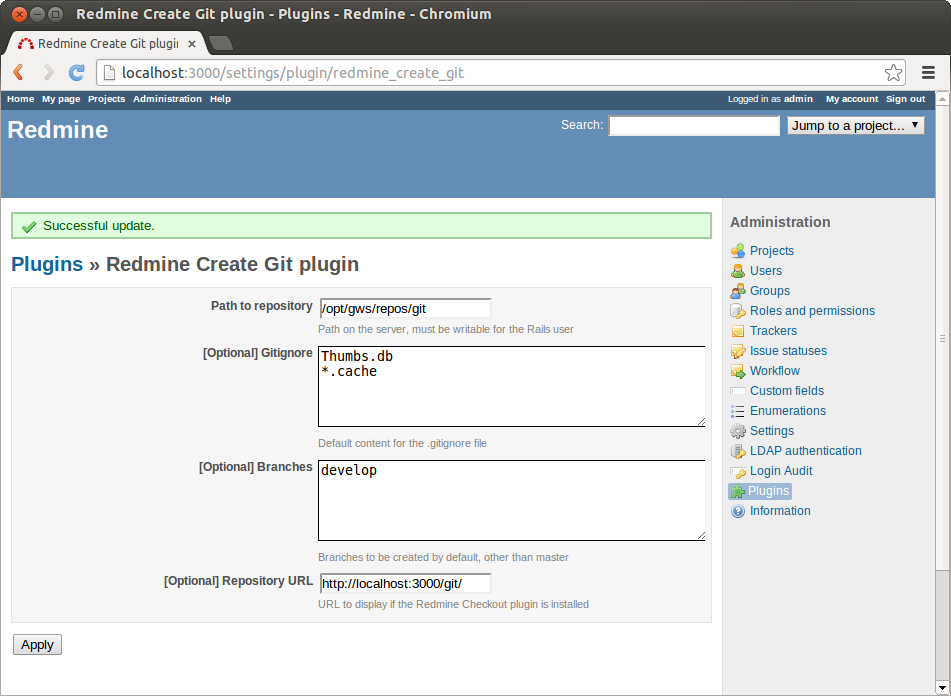Click the vertical scrollbar thumb
The image size is (951, 696).
[x=943, y=338]
